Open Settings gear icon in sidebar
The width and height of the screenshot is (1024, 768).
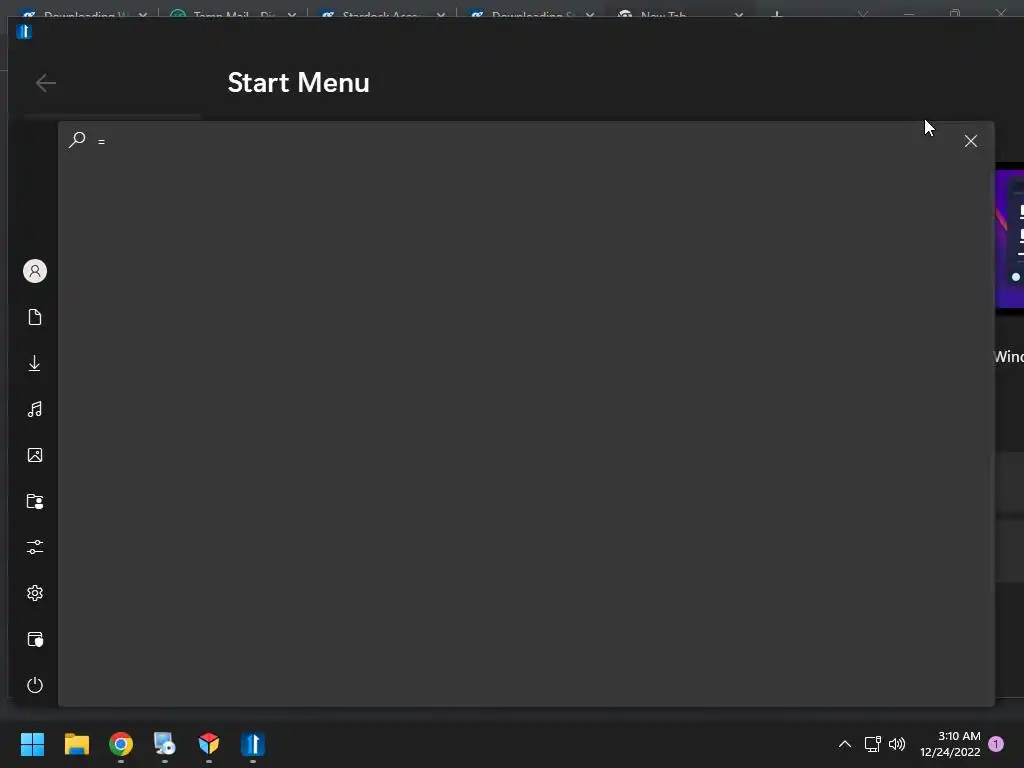click(35, 593)
